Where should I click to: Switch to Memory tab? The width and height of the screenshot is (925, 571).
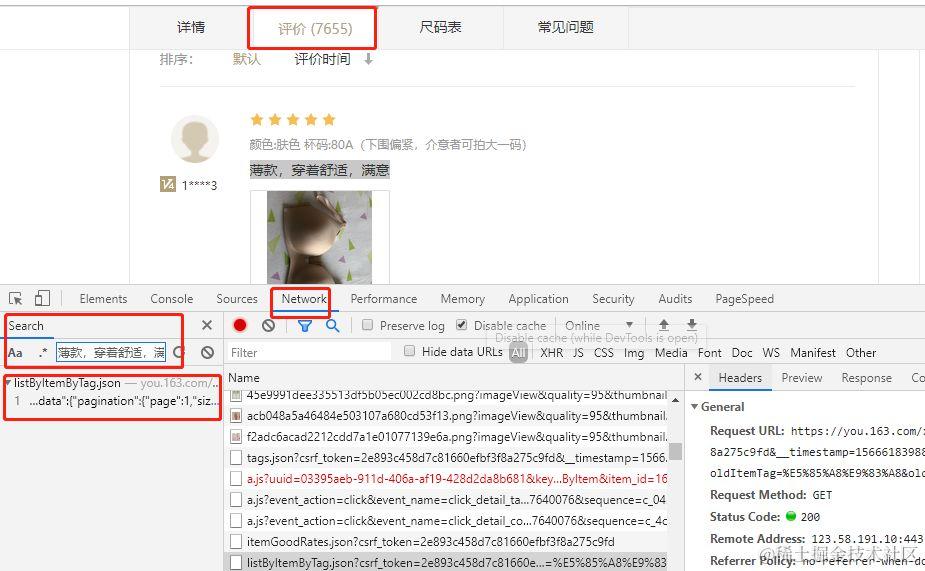click(x=462, y=299)
